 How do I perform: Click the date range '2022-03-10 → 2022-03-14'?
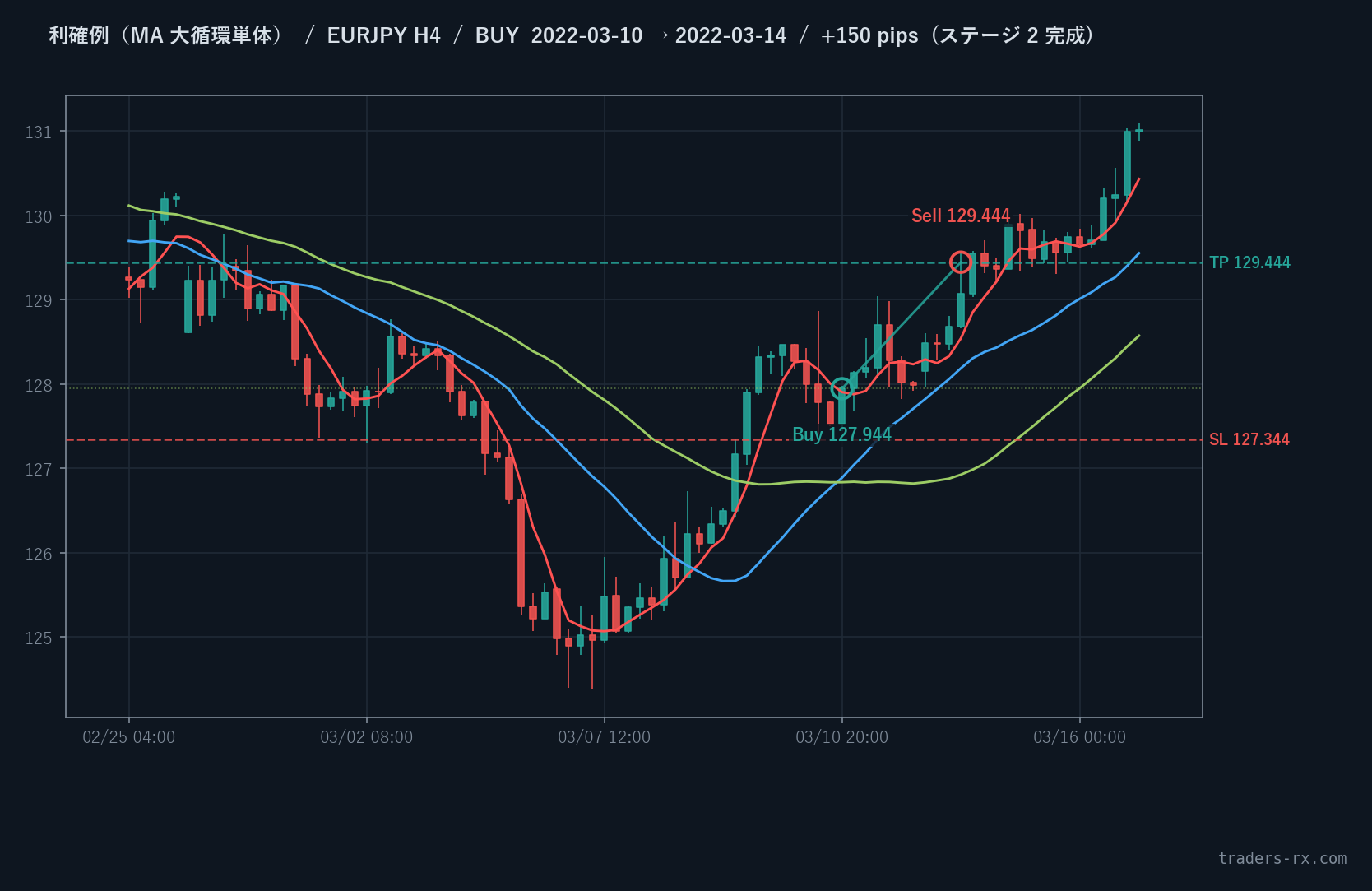[659, 35]
